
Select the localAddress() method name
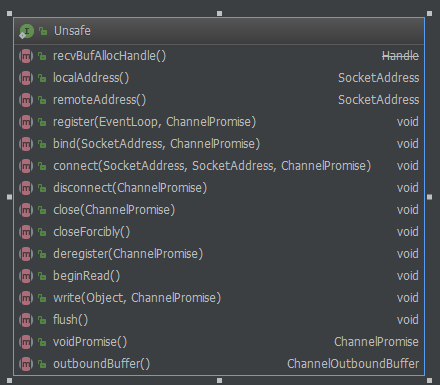pos(91,78)
